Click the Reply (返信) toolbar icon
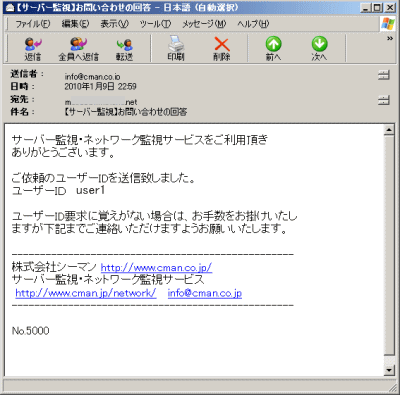Image resolution: width=400 pixels, height=395 pixels. 33,49
